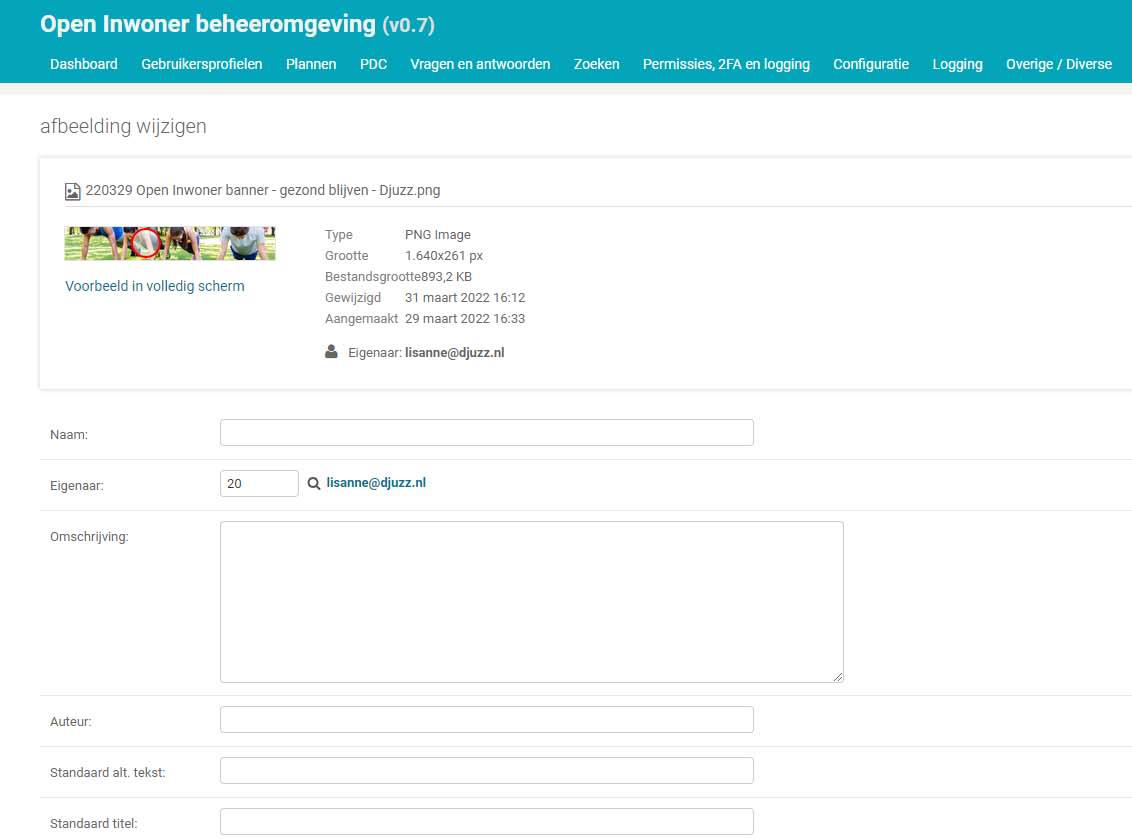
Task: Click the Omschrijving textarea resize handle
Action: tap(837, 676)
